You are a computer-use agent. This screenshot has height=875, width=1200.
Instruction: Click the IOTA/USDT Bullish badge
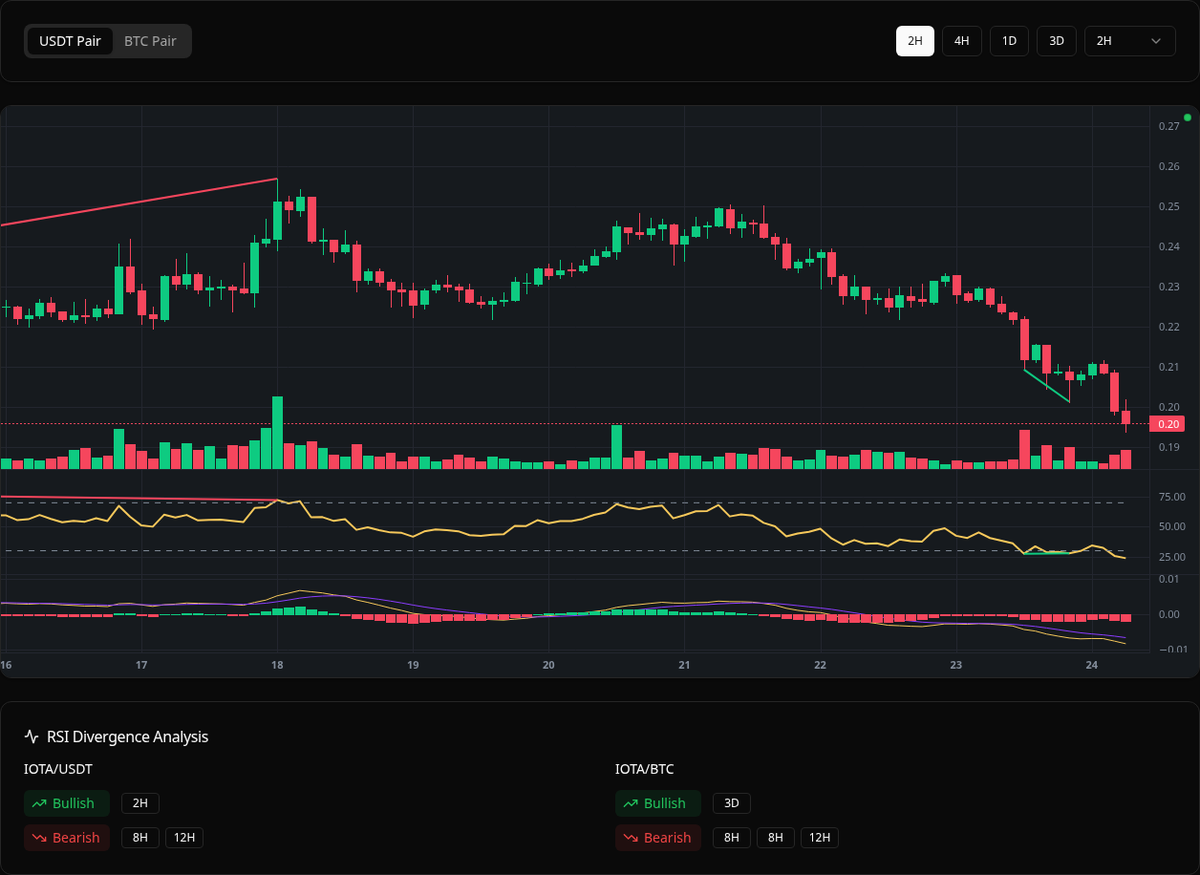click(67, 803)
